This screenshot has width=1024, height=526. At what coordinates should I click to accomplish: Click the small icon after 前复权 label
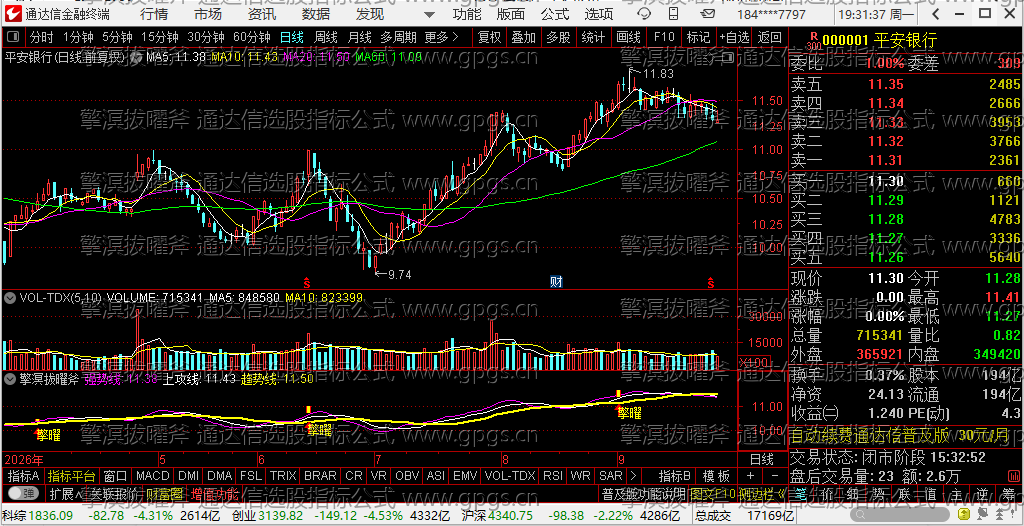137,58
